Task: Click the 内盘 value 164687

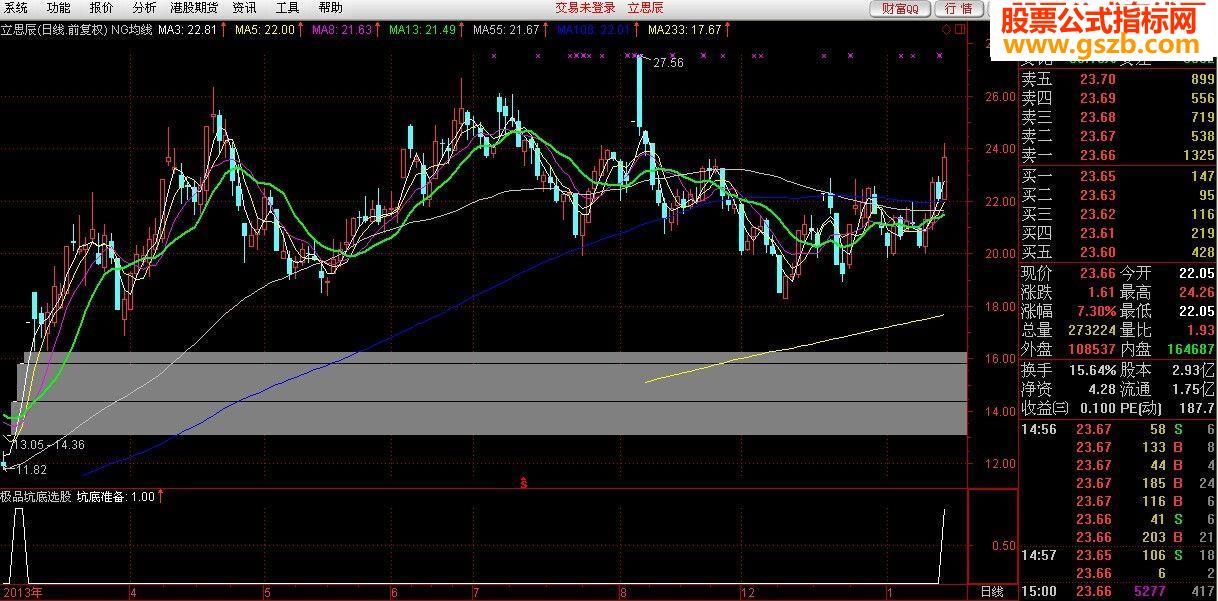Action: [x=1189, y=349]
